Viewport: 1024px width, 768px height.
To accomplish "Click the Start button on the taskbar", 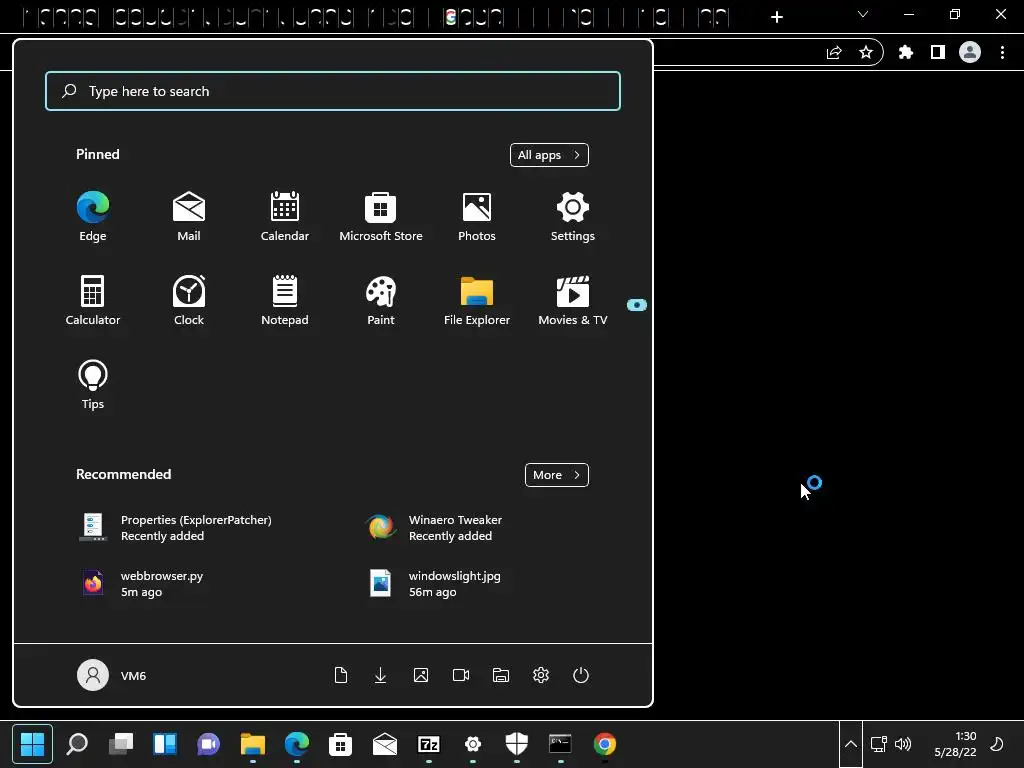I will pos(32,743).
